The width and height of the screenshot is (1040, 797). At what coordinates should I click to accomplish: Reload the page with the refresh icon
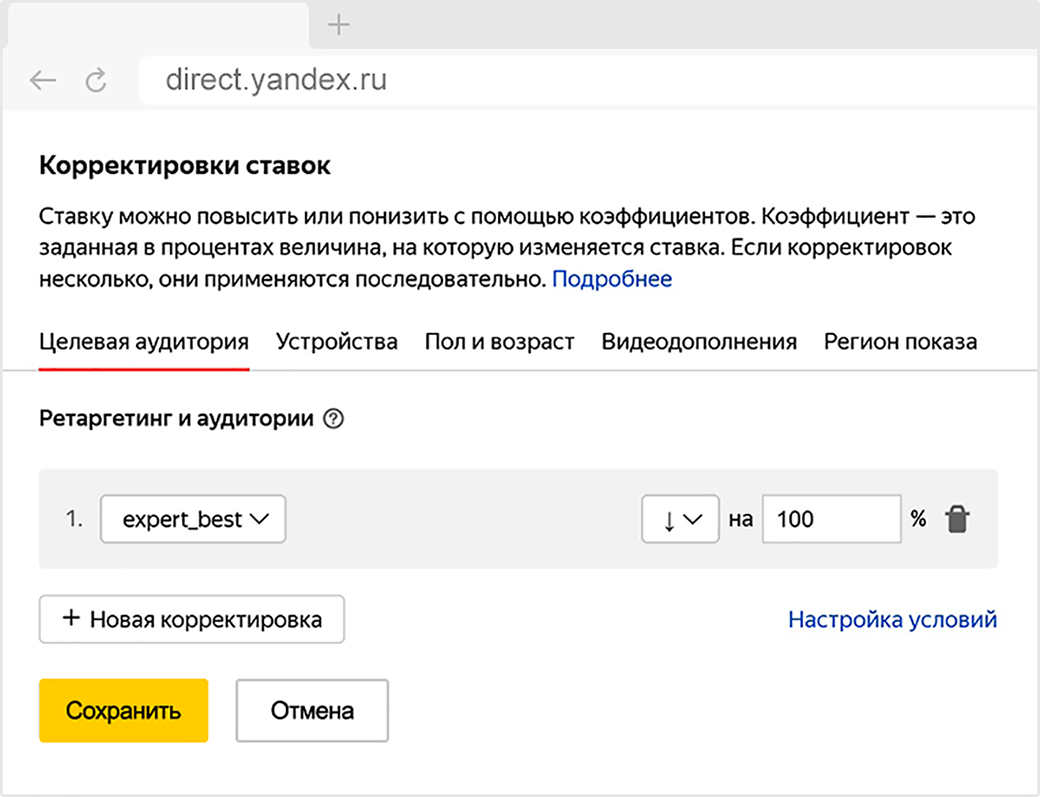point(96,81)
